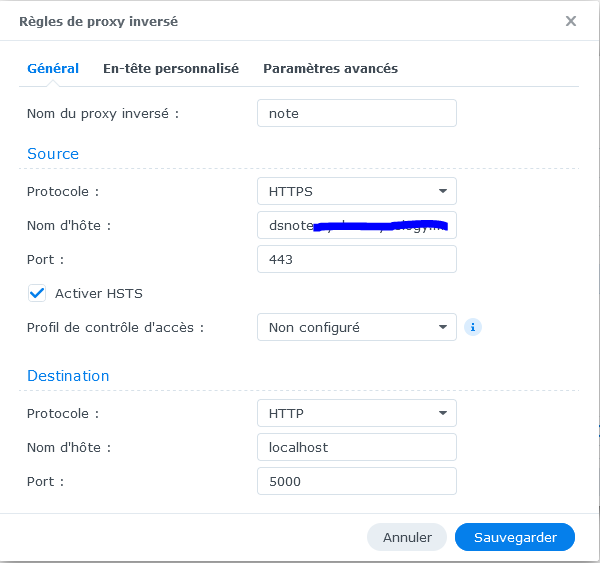Click the Sauvegarder button
This screenshot has width=600, height=563.
[x=515, y=537]
